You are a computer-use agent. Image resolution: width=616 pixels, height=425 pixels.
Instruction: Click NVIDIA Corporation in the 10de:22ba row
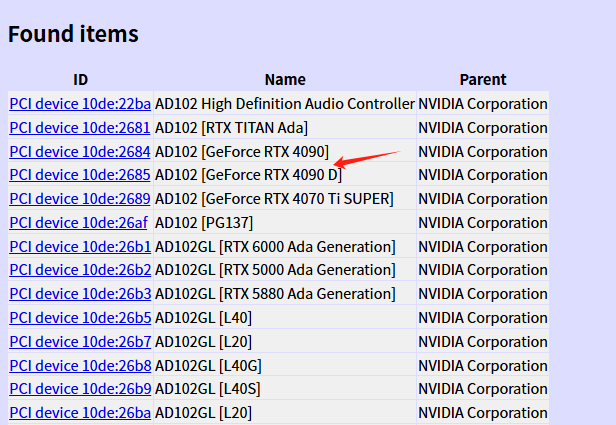tap(483, 104)
